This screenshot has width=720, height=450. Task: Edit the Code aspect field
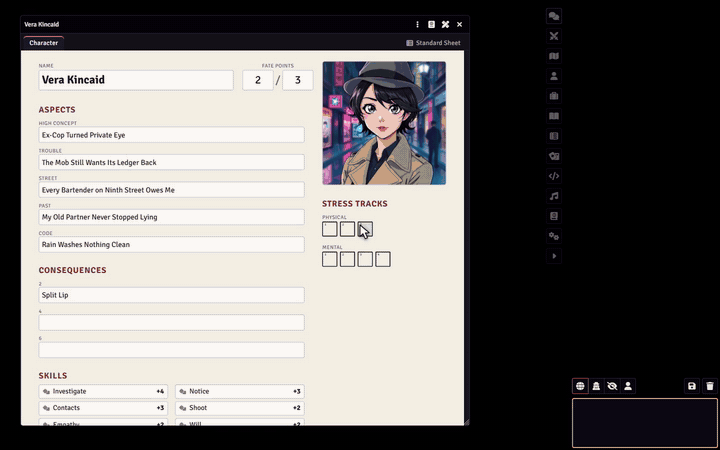point(171,244)
